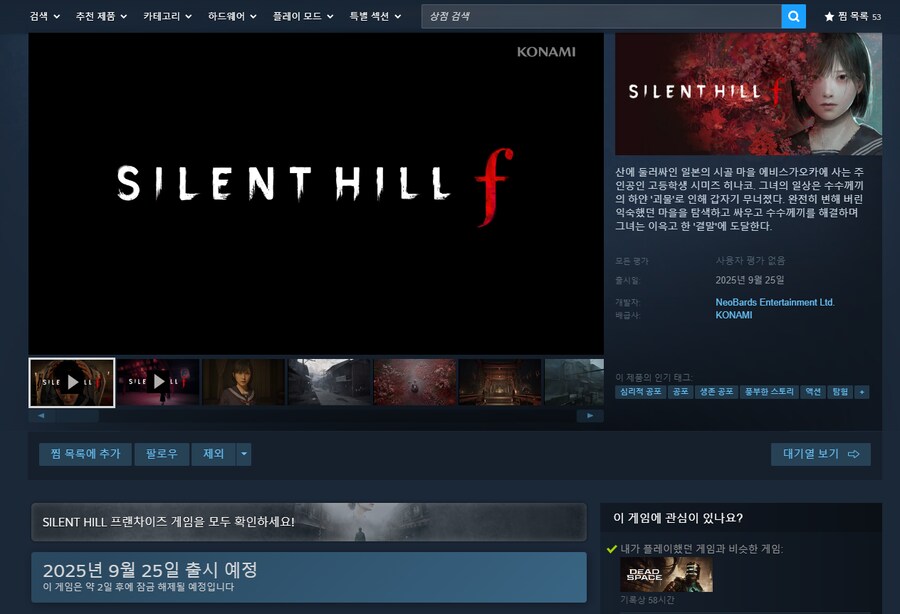Play the first trailer video thumbnail
This screenshot has height=614, width=900.
tap(72, 382)
